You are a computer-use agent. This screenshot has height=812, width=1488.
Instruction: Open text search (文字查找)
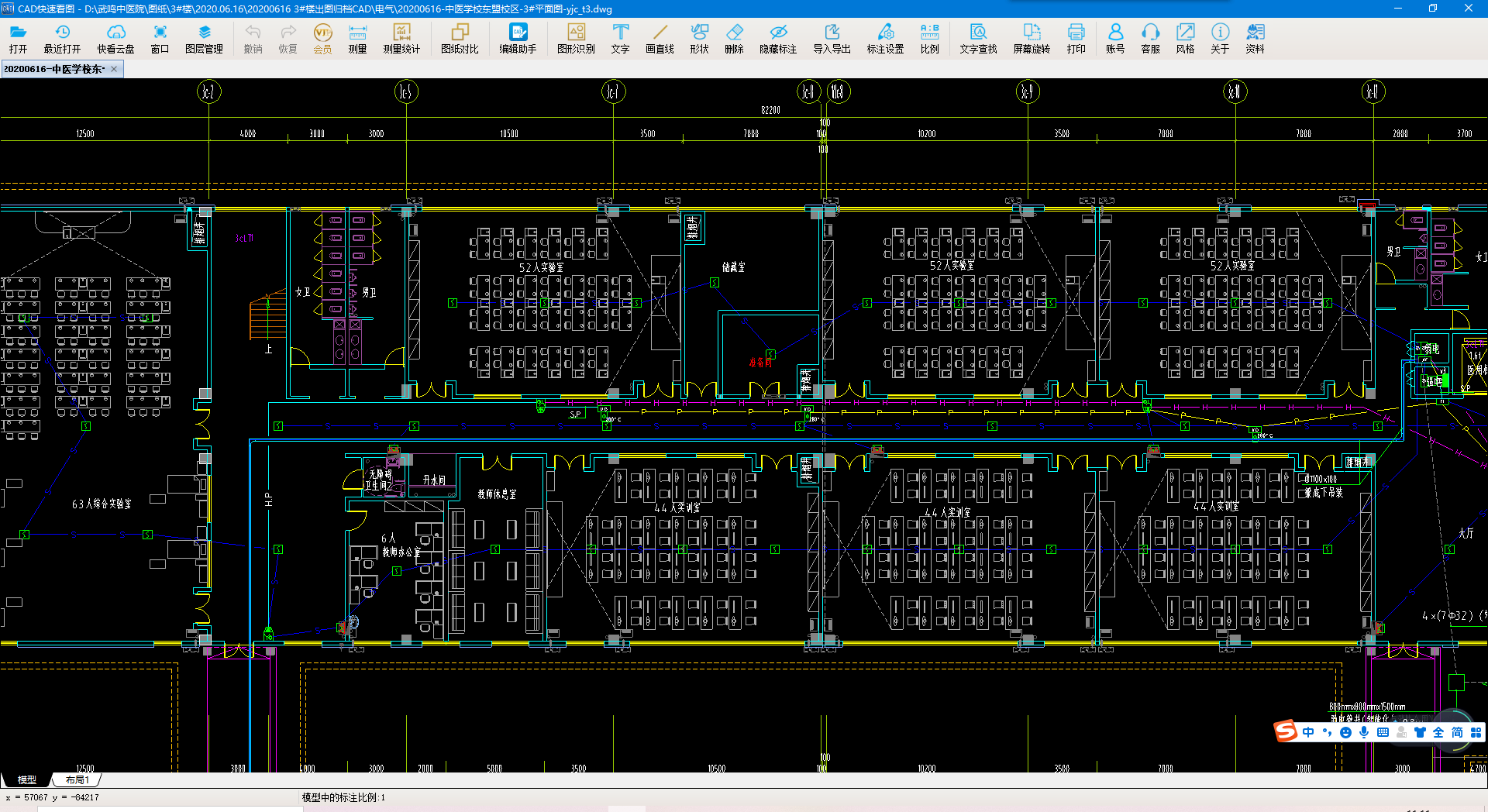978,39
